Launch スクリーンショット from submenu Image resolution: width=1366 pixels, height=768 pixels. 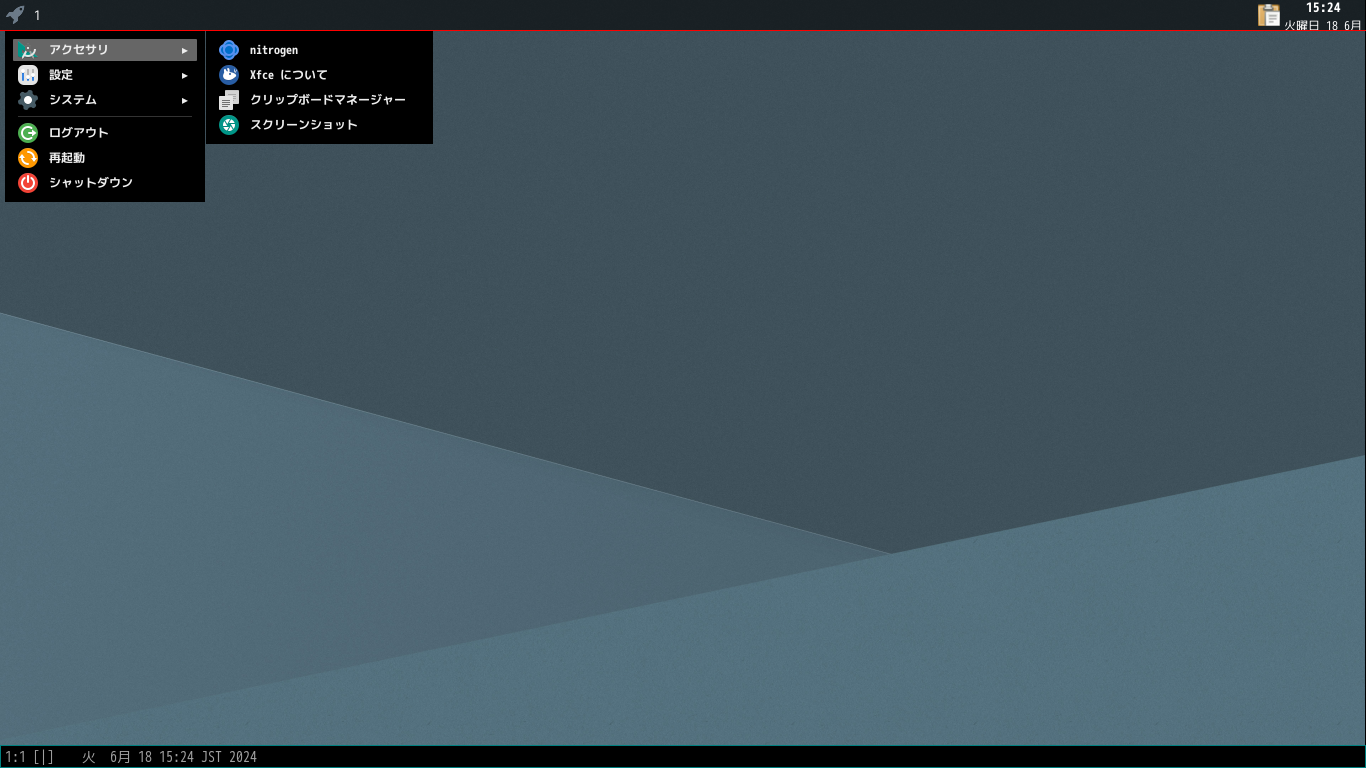click(319, 125)
